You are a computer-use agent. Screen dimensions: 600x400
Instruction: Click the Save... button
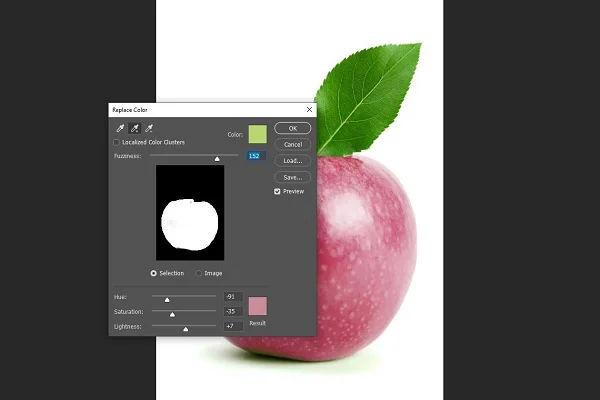[x=292, y=176]
